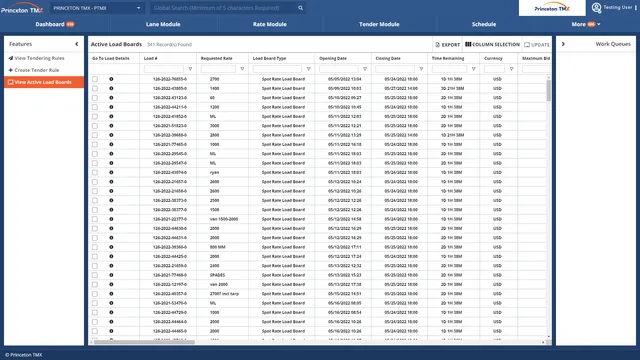Open load details for the SPADES row

[x=111, y=275]
